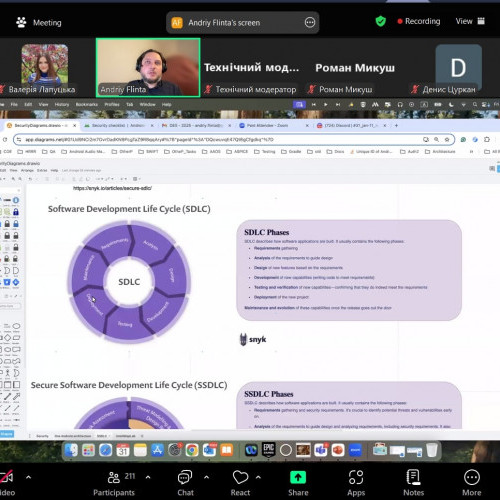Image resolution: width=500 pixels, height=500 pixels.
Task: Select Andriy Flinta's video thumbnail
Action: [x=148, y=67]
